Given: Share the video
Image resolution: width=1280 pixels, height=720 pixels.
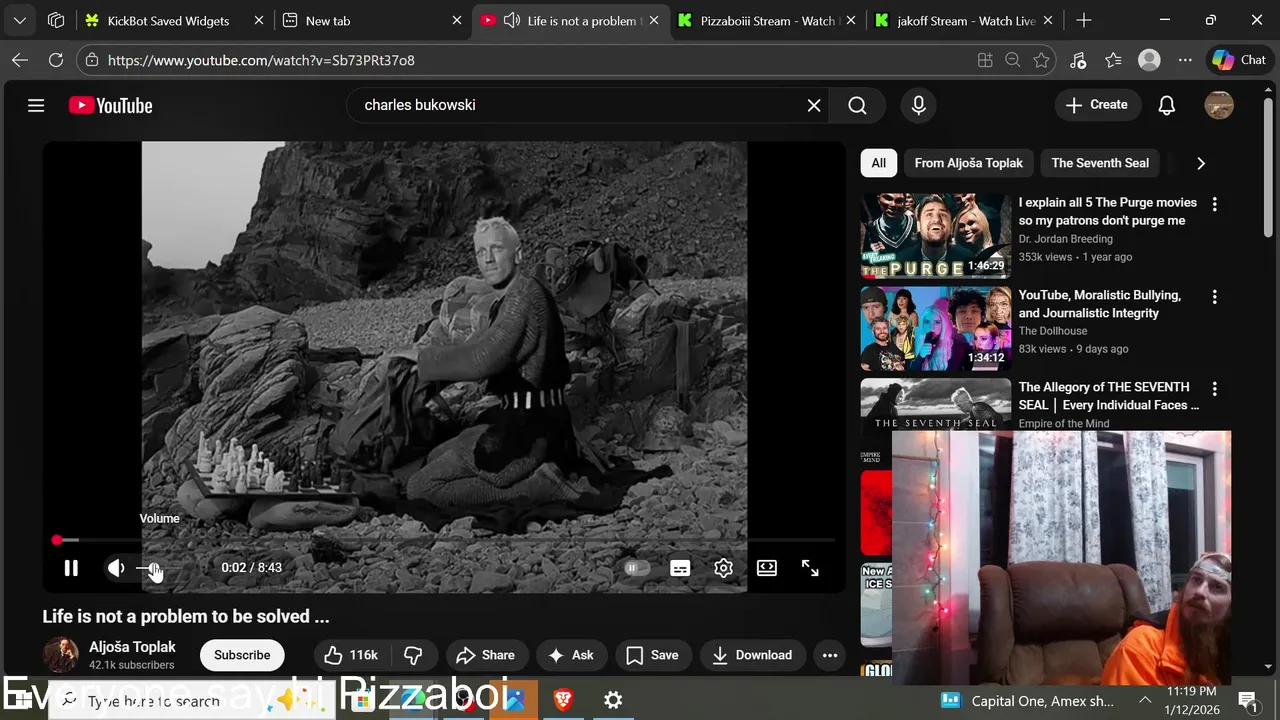Looking at the screenshot, I should tap(485, 655).
